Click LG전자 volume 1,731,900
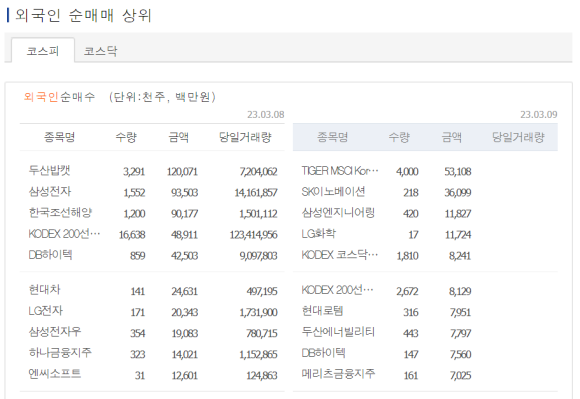This screenshot has width=580, height=399. pyautogui.click(x=259, y=312)
